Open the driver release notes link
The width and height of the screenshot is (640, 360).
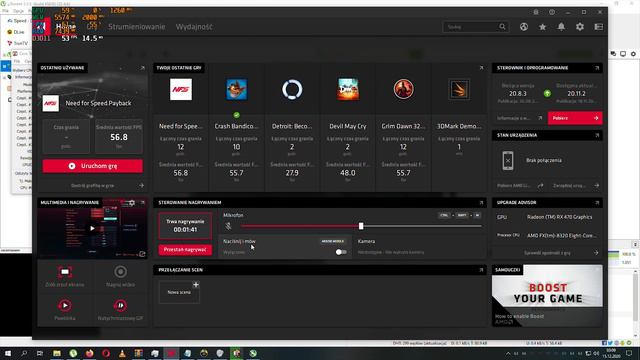[519, 118]
